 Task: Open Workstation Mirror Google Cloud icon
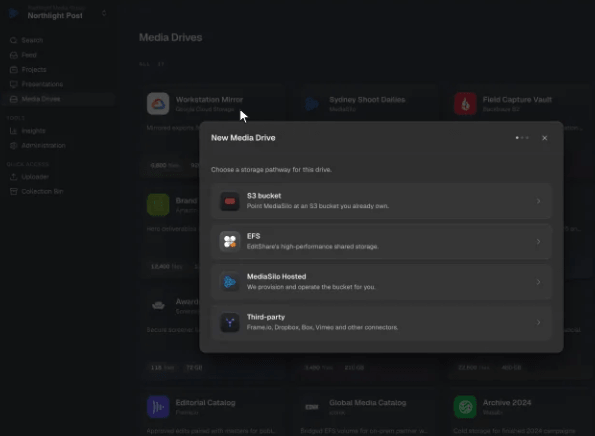point(158,104)
